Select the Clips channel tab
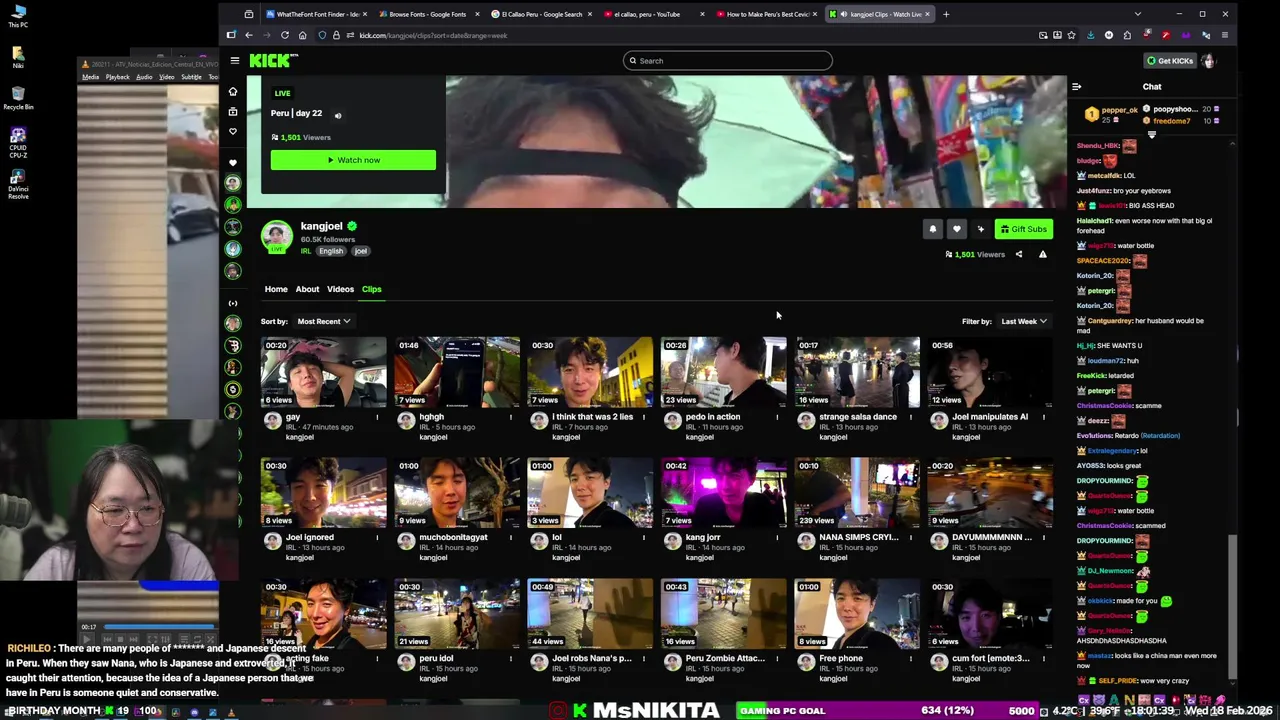The height and width of the screenshot is (720, 1280). pos(371,289)
